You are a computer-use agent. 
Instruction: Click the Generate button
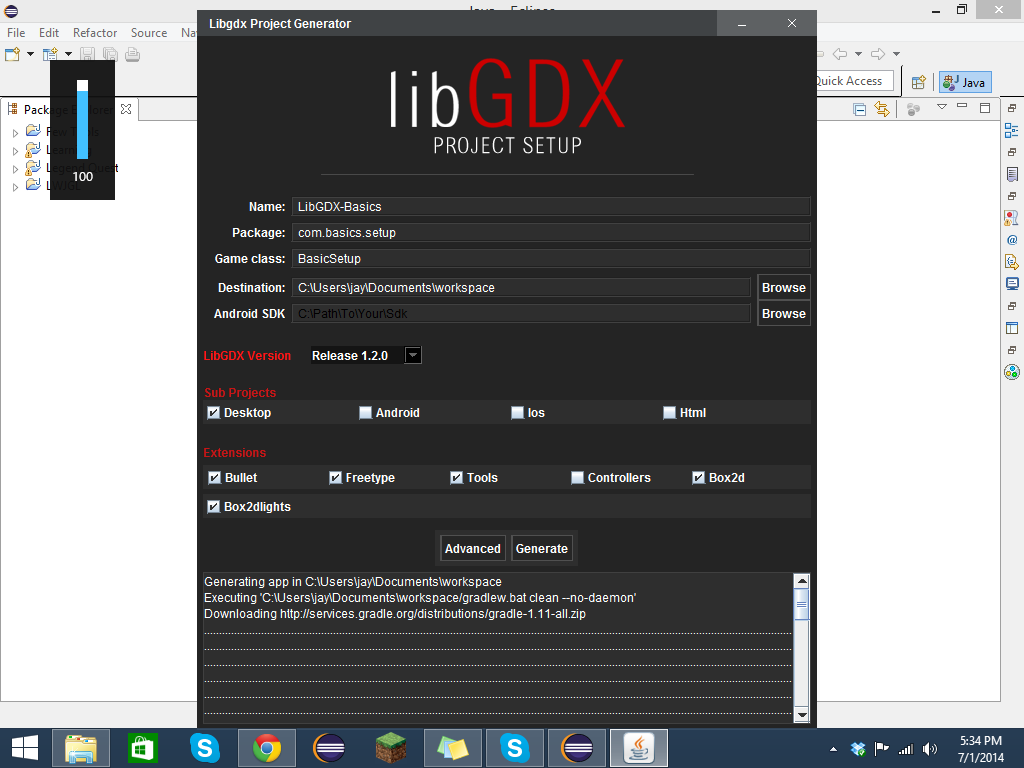point(542,549)
